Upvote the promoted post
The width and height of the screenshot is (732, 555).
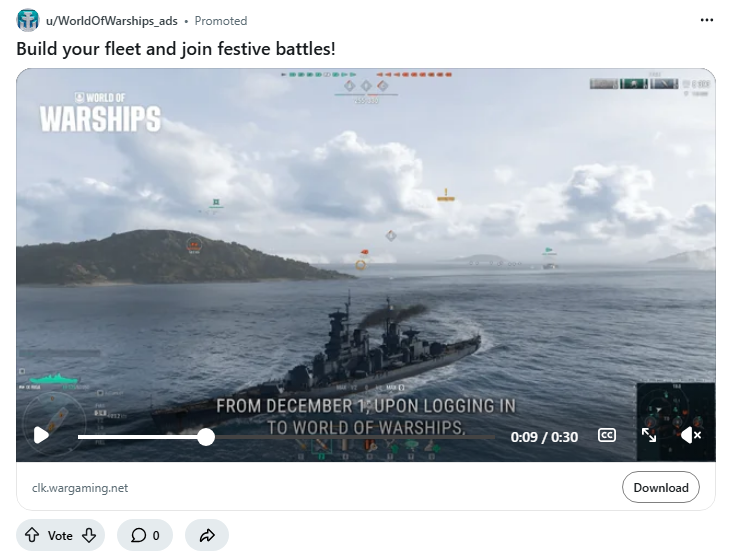(32, 535)
